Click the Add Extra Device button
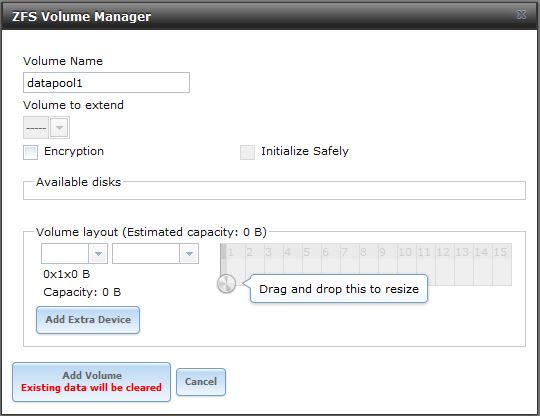Screen dimensions: 540x416 88,320
